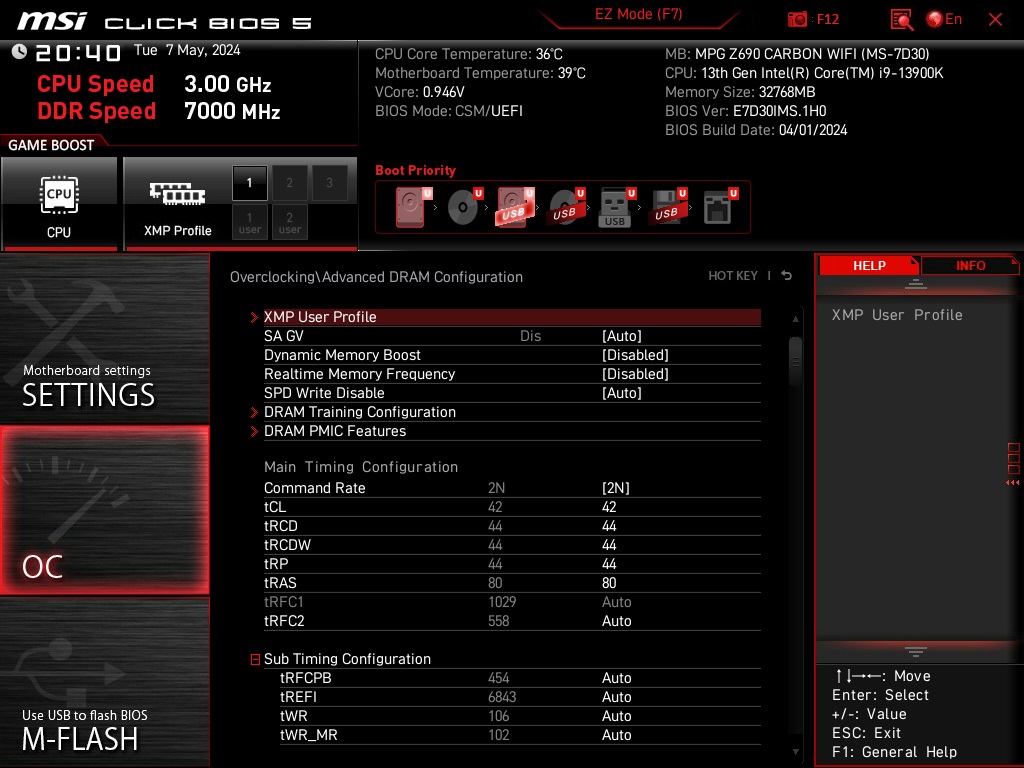Image resolution: width=1024 pixels, height=768 pixels.
Task: Select the network boot device icon
Action: point(720,207)
